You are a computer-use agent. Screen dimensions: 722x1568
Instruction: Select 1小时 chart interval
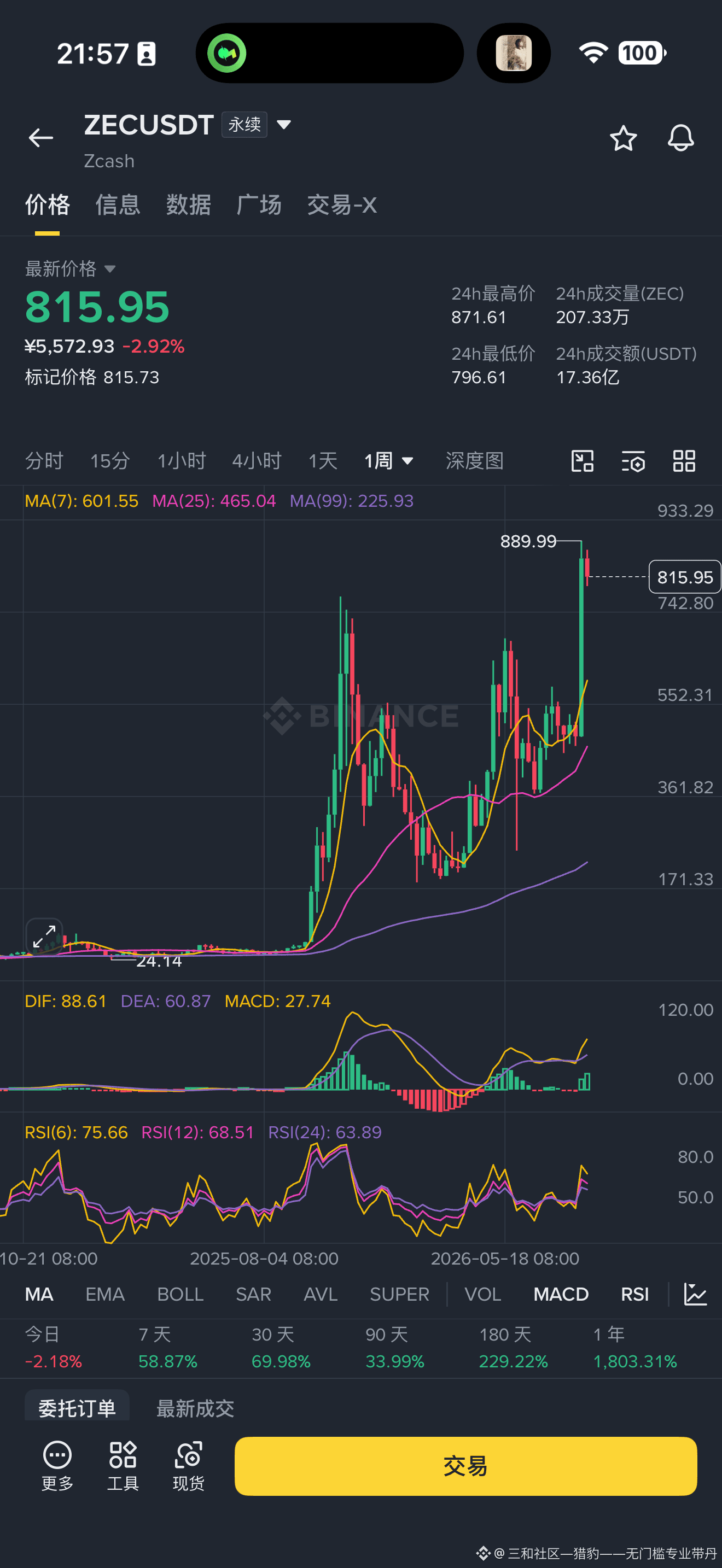click(182, 461)
